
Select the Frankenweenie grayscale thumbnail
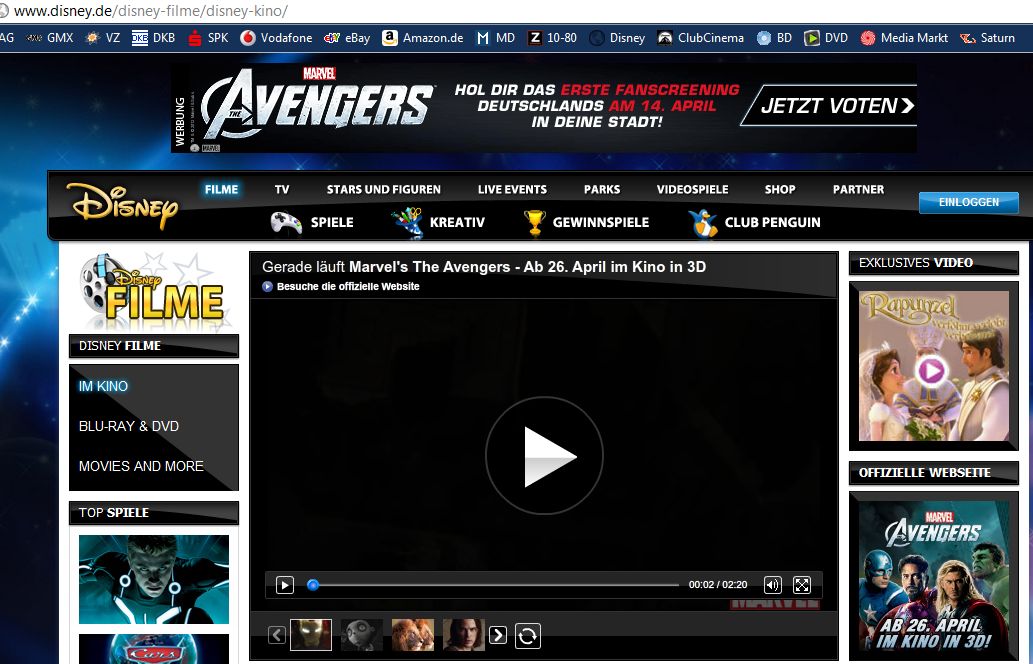tap(362, 634)
